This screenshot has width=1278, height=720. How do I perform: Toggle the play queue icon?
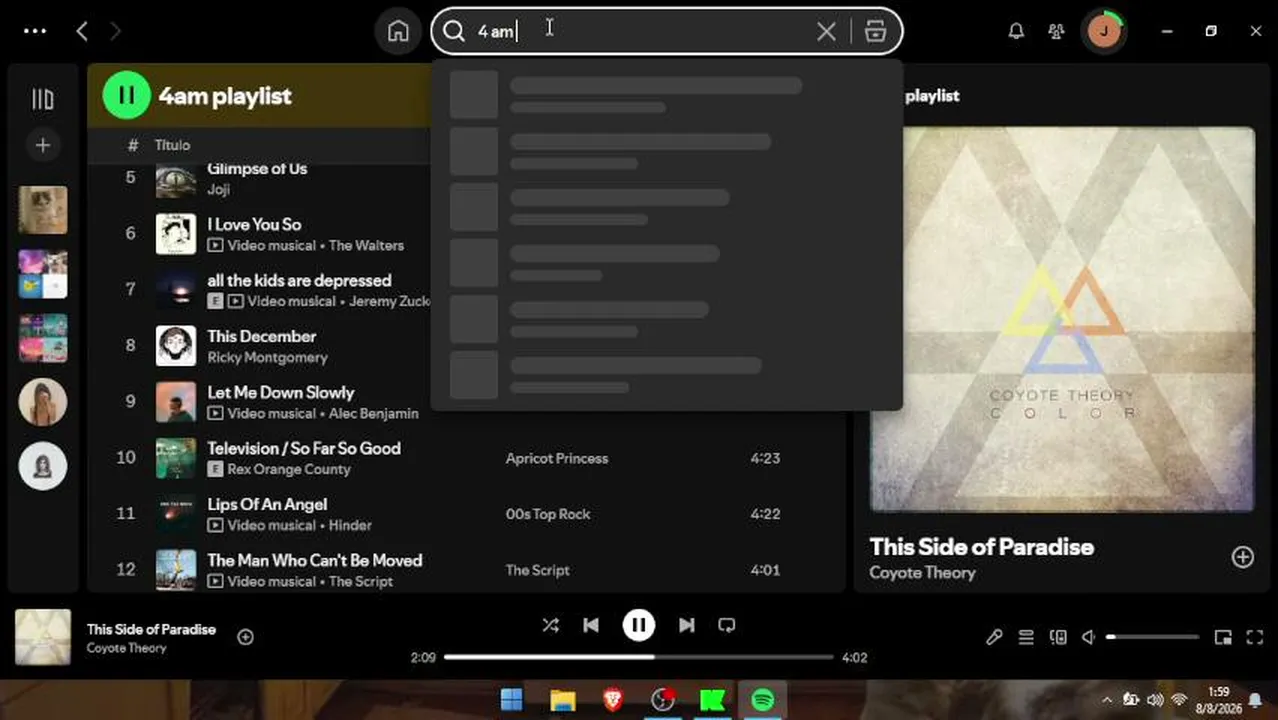[x=1026, y=637]
